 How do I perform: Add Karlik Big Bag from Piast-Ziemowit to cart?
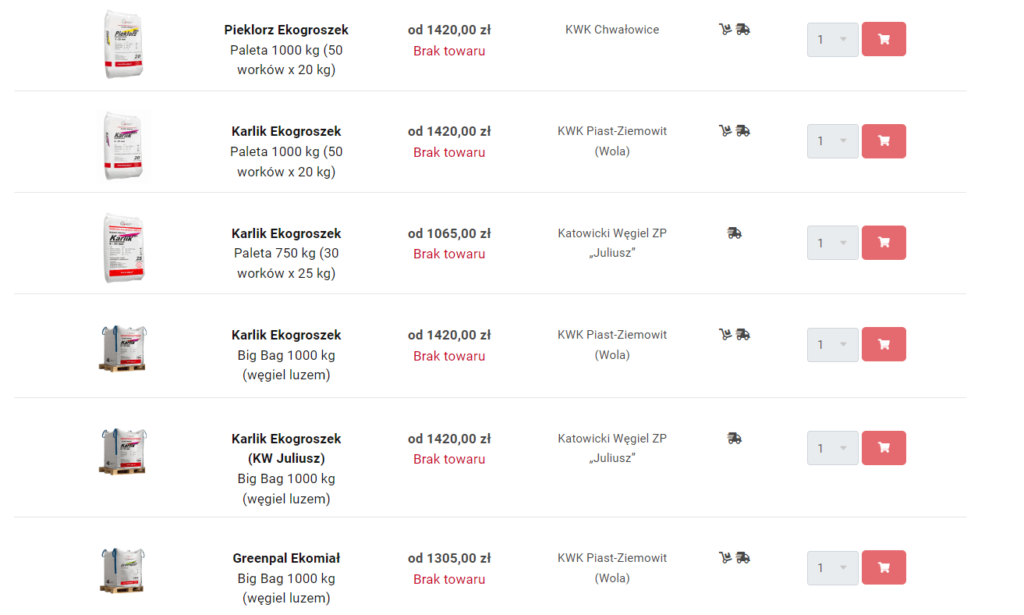(884, 344)
